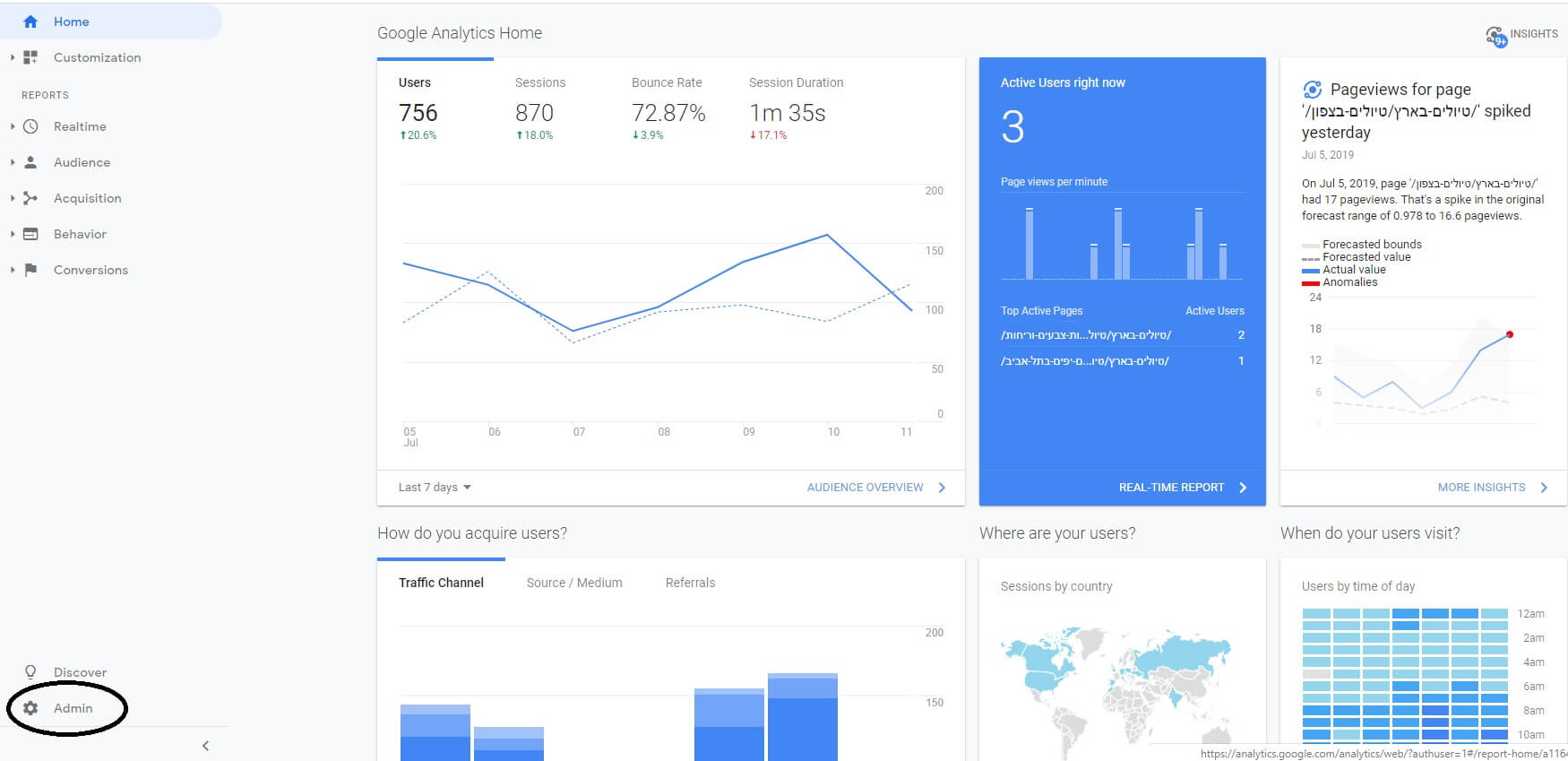Switch to the Traffic Channel tab
The image size is (1568, 761).
pos(441,583)
